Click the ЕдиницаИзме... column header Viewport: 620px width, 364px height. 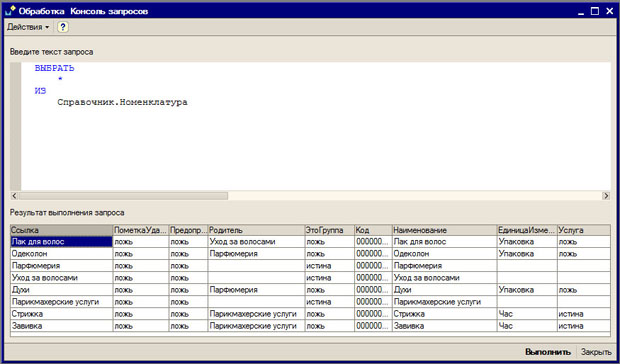pyautogui.click(x=527, y=230)
